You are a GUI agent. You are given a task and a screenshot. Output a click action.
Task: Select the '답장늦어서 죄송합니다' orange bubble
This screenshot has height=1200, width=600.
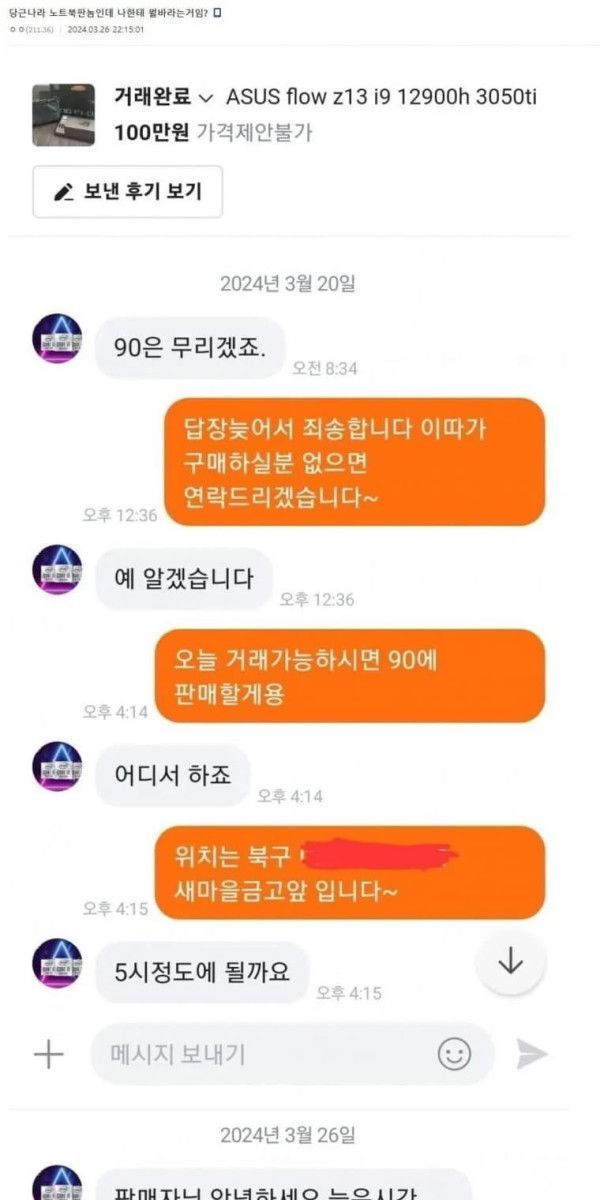click(x=354, y=462)
